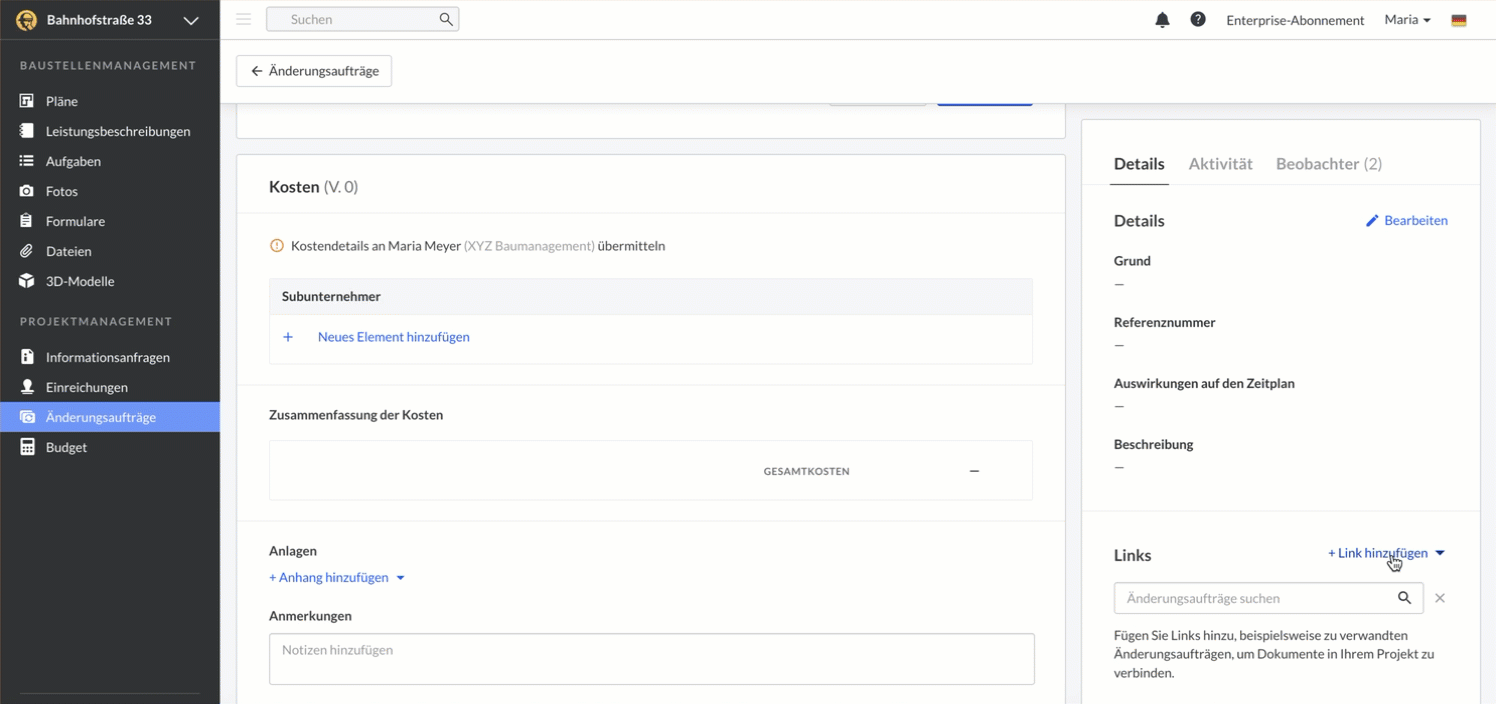Click the plus icon beside Neues Element

pos(288,337)
